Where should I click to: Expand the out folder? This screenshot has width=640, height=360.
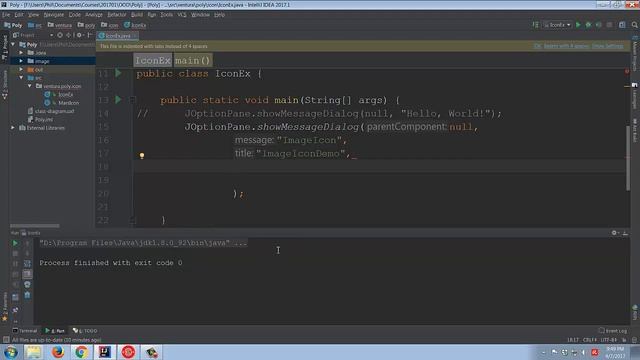pyautogui.click(x=21, y=69)
